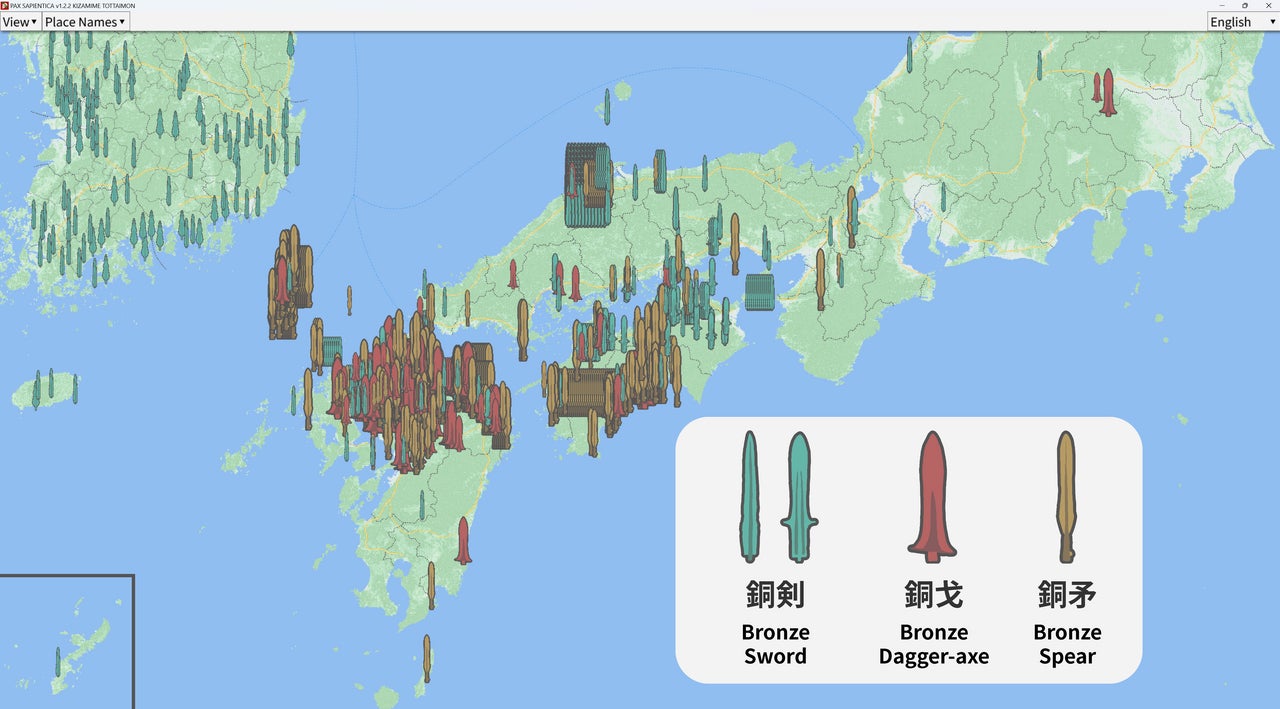Viewport: 1280px width, 709px height.
Task: Click the southernmost bronze spear below Kyushu
Action: coord(427,658)
